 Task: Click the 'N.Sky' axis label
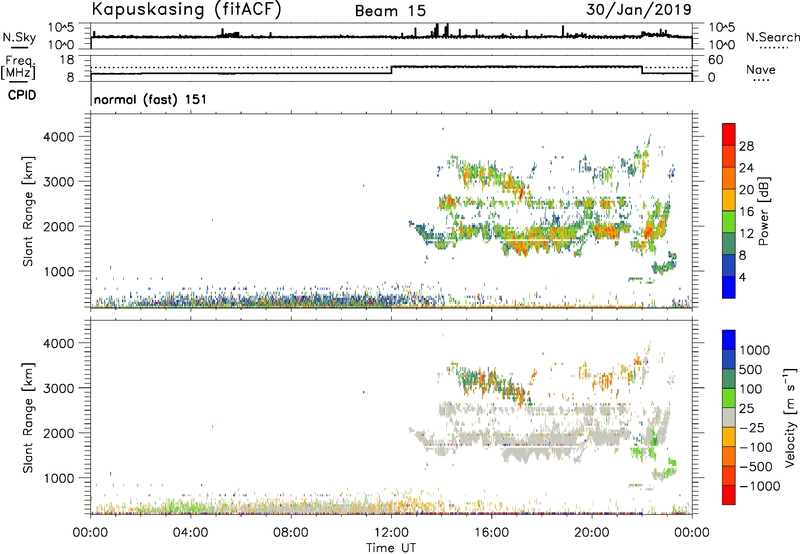[x=19, y=37]
